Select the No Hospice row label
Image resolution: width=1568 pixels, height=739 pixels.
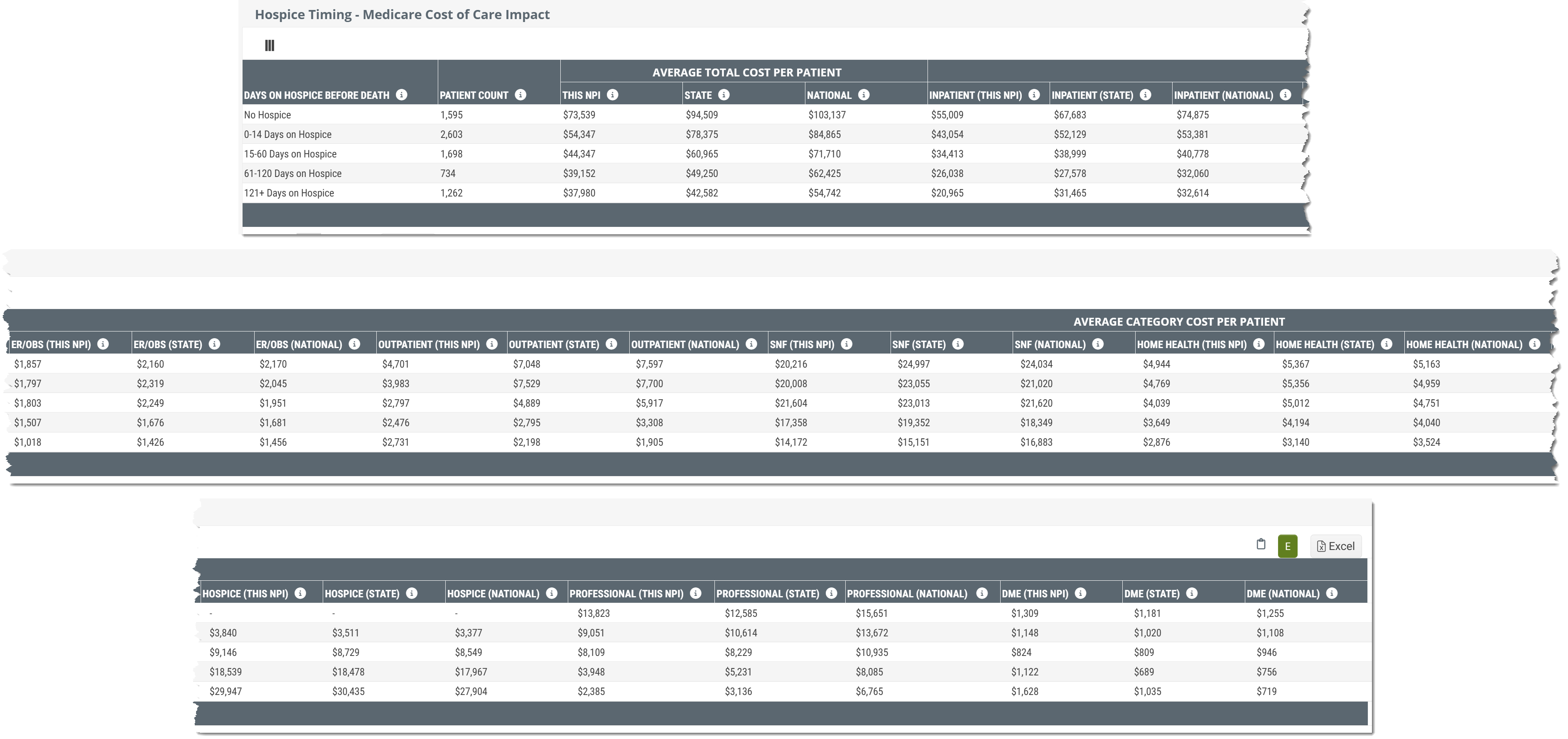[x=267, y=115]
